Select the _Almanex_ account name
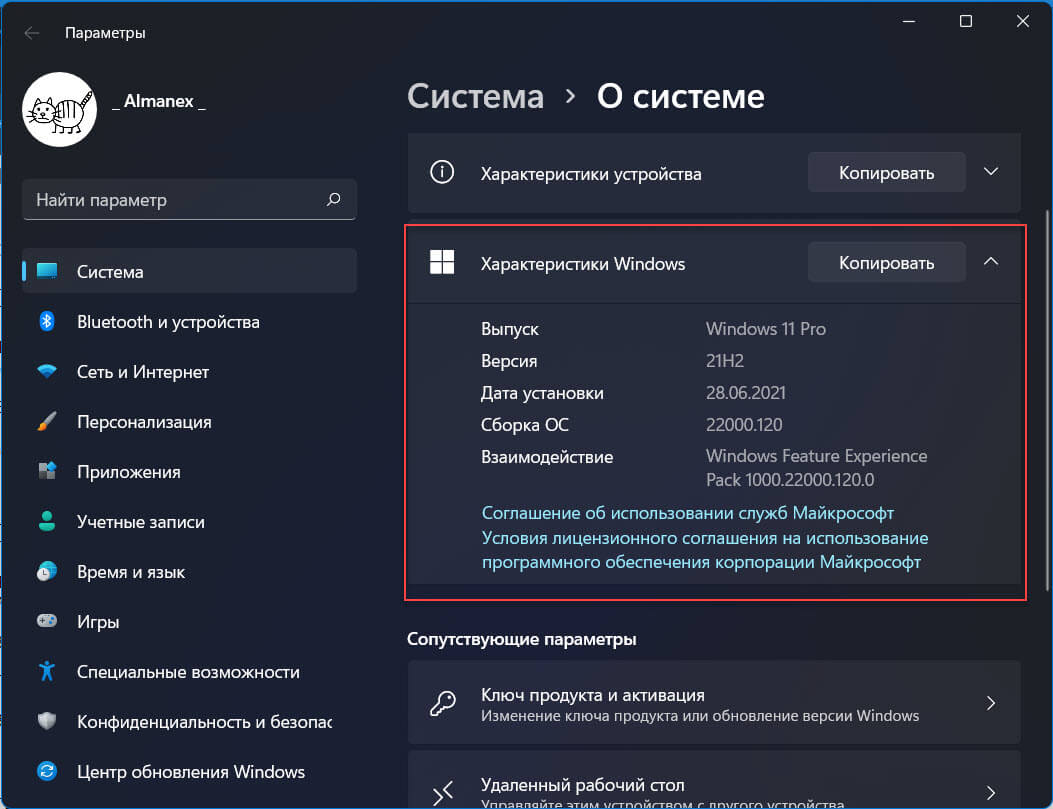 tap(158, 101)
